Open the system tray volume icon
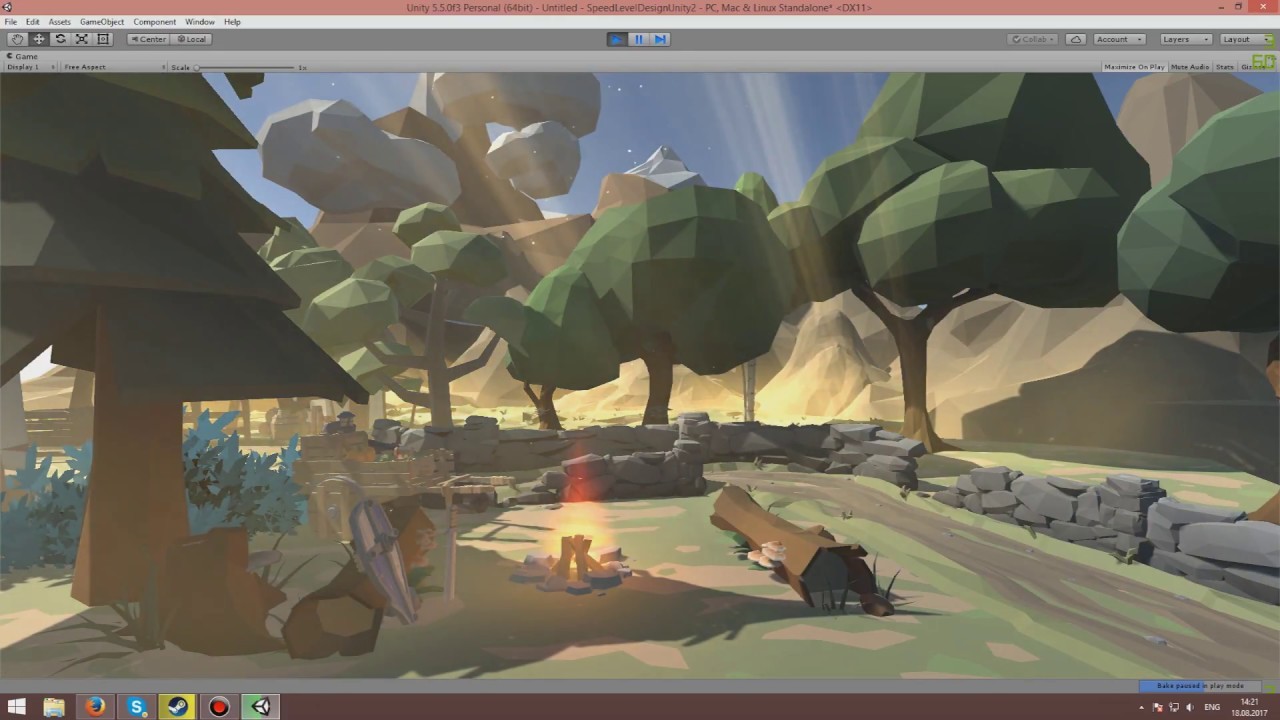This screenshot has width=1280, height=720. [x=1189, y=707]
